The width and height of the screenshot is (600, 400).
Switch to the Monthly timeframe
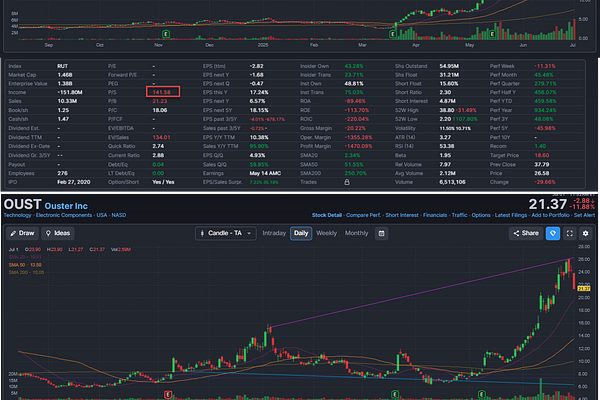pyautogui.click(x=356, y=233)
